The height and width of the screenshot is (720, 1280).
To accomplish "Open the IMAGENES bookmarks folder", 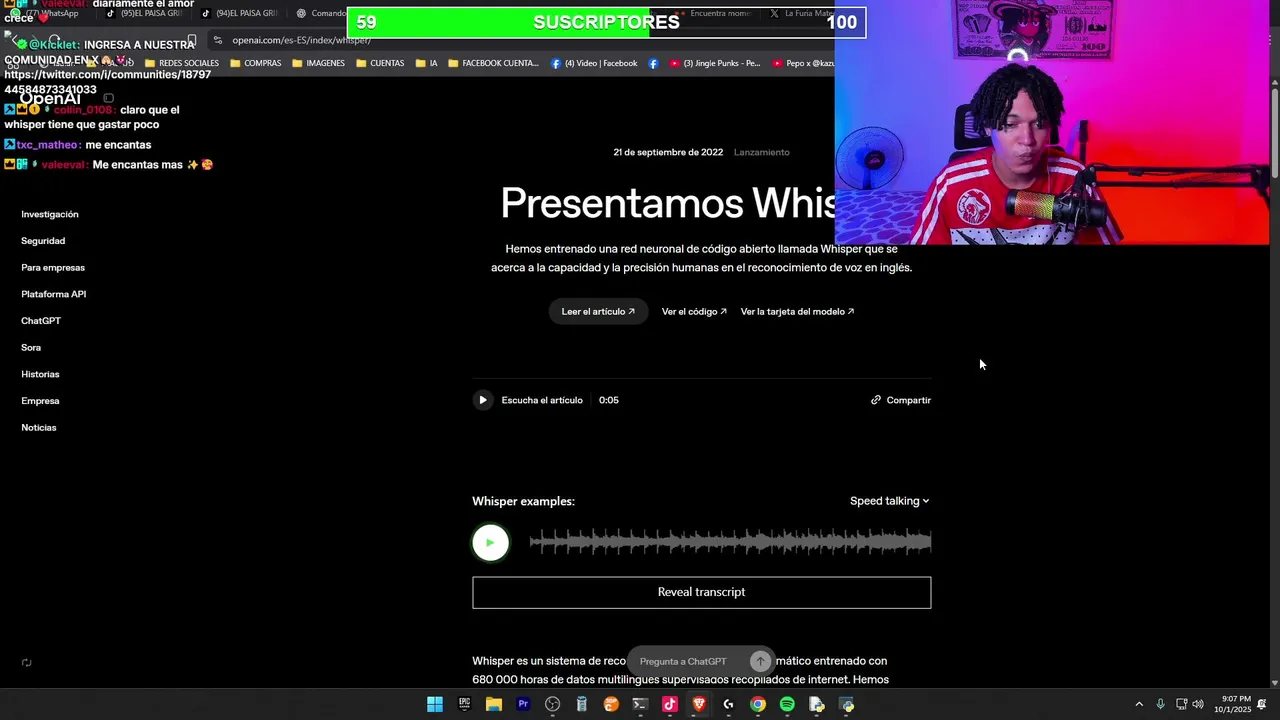I will [318, 63].
